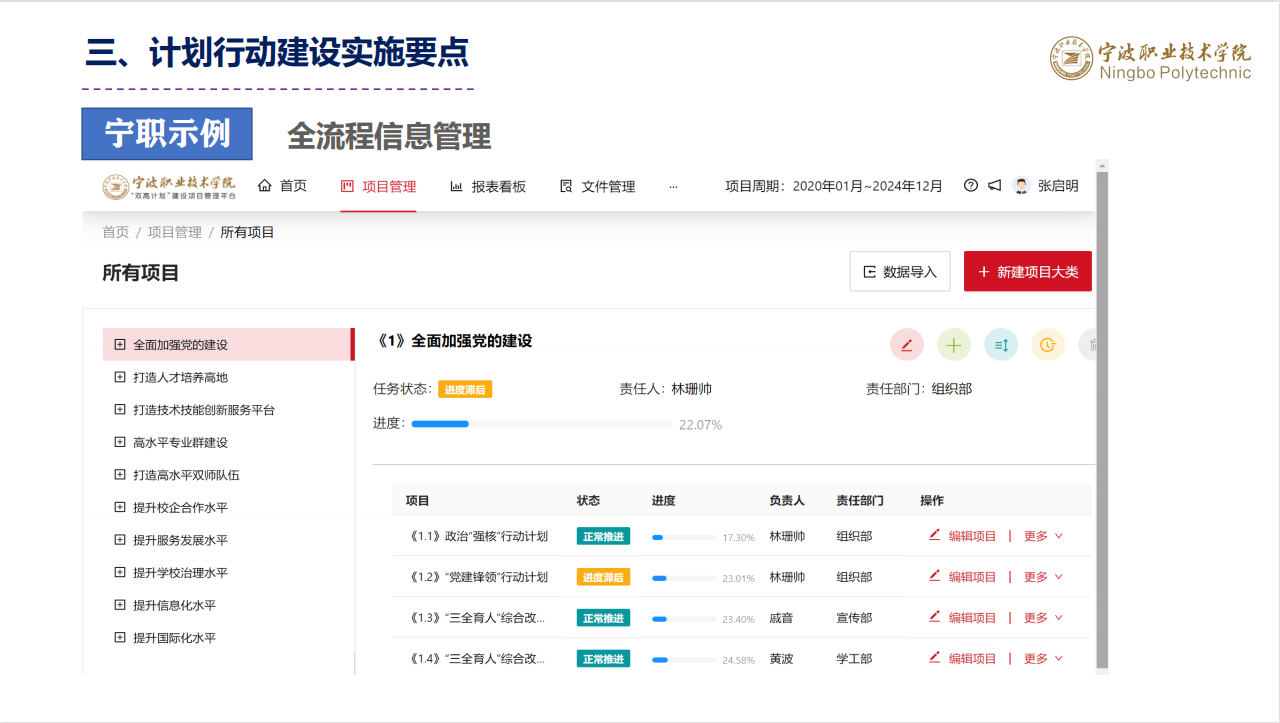Open the 文件管理 menu tab
The image size is (1280, 723).
coord(598,186)
